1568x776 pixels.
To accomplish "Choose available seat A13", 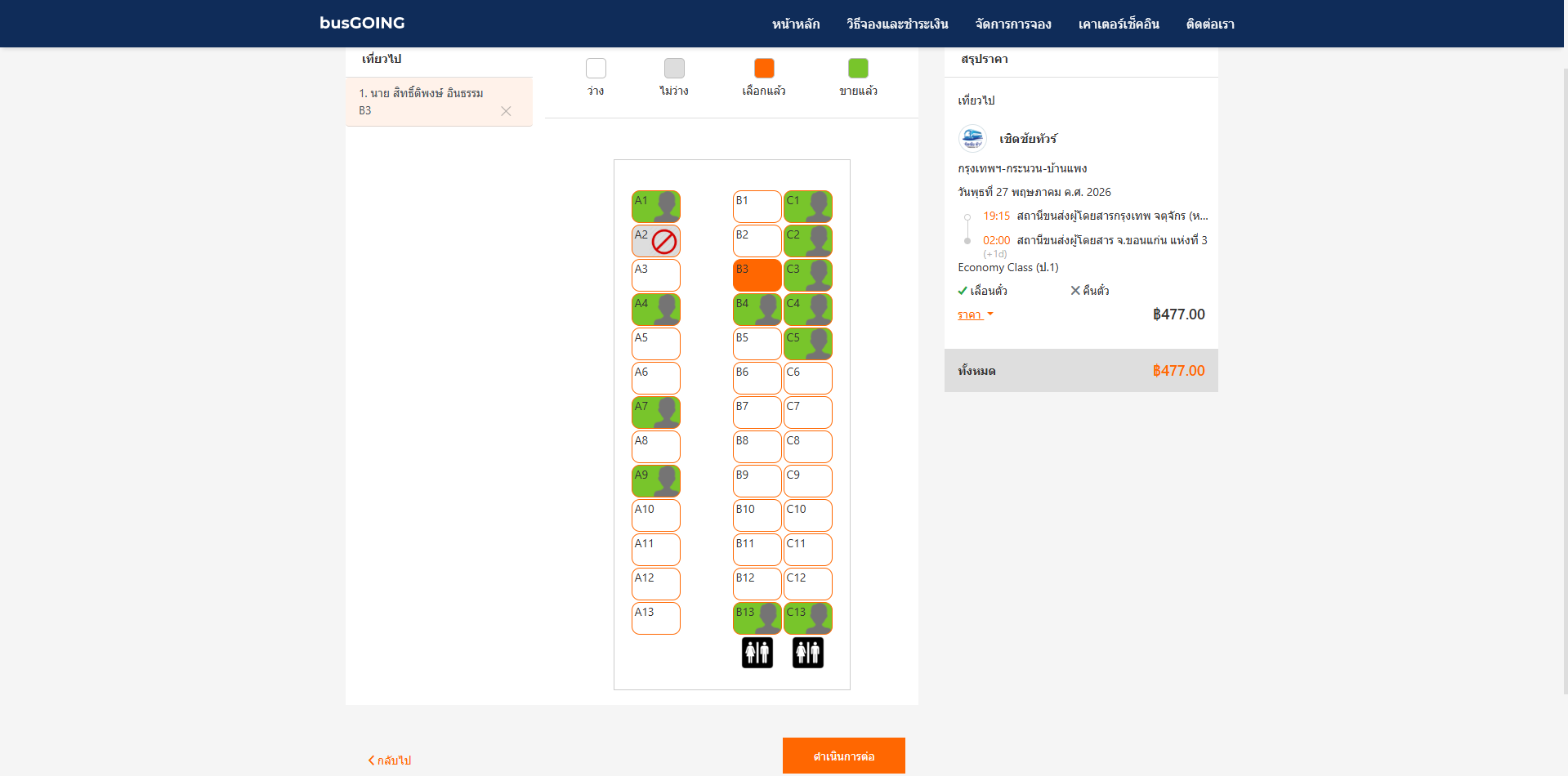I will (656, 618).
